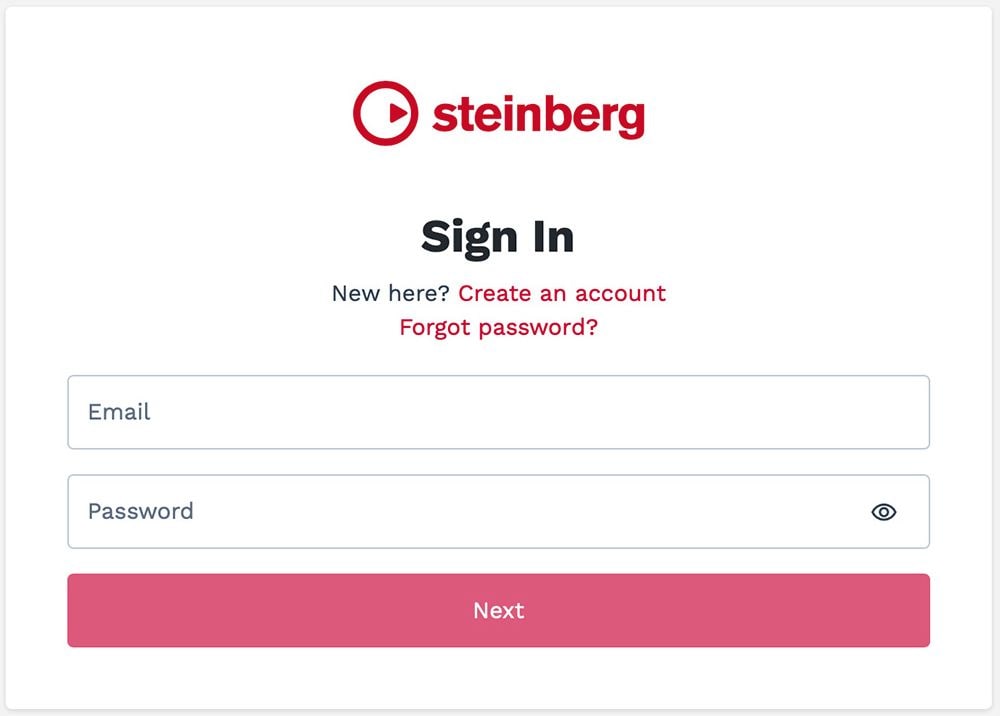Select the Email placeholder text
This screenshot has width=1000, height=716.
pyautogui.click(x=119, y=412)
